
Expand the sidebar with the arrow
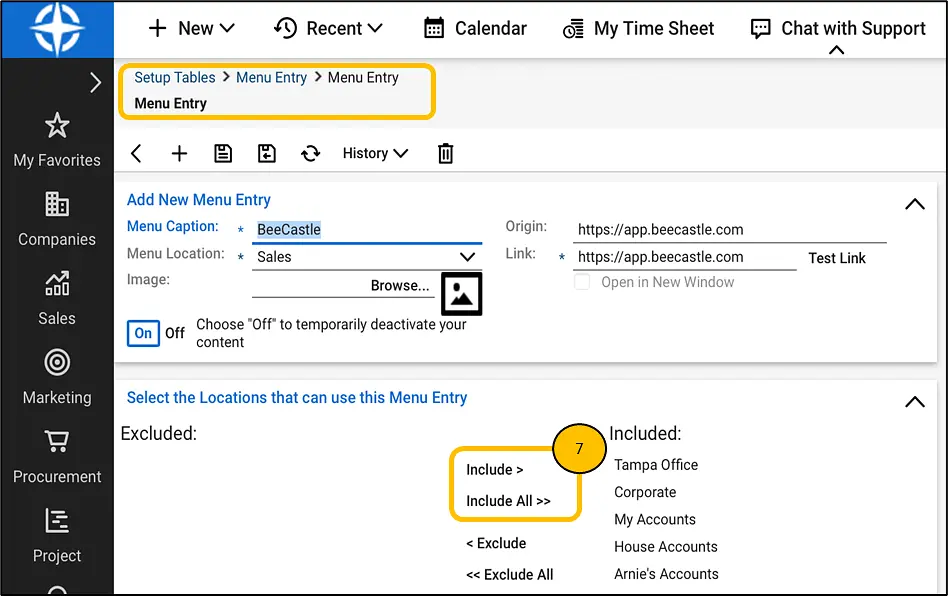pyautogui.click(x=95, y=83)
